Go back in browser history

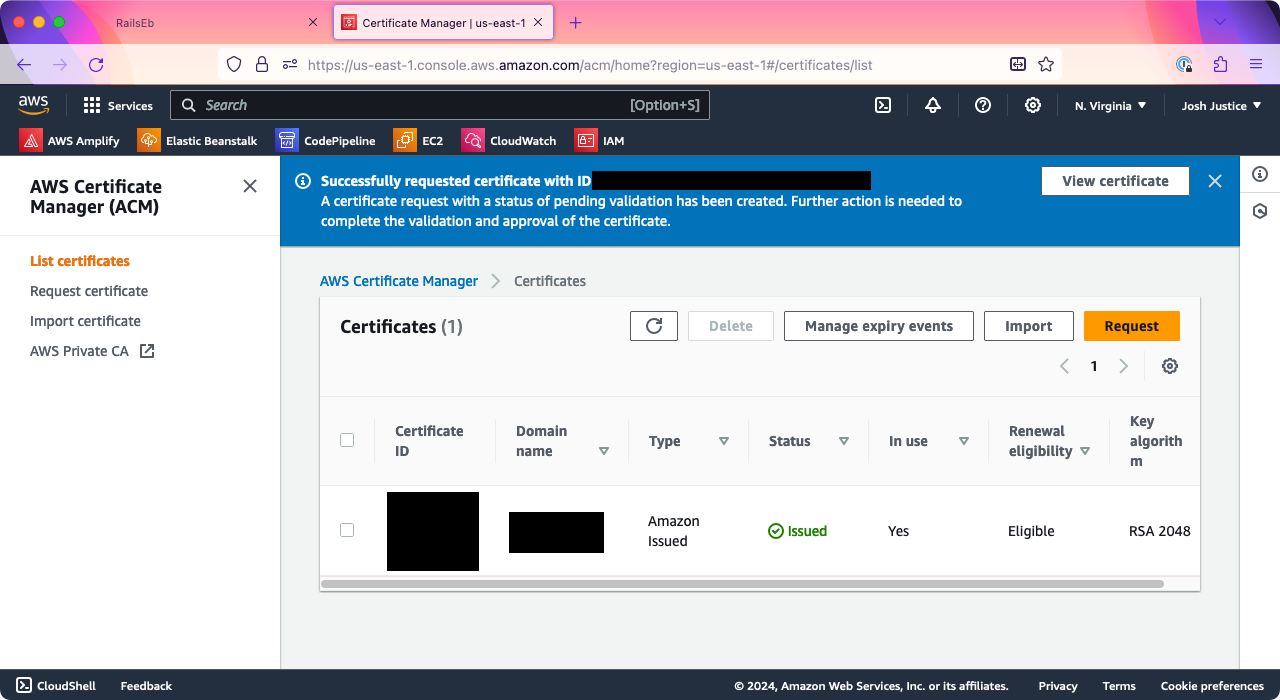pos(24,64)
